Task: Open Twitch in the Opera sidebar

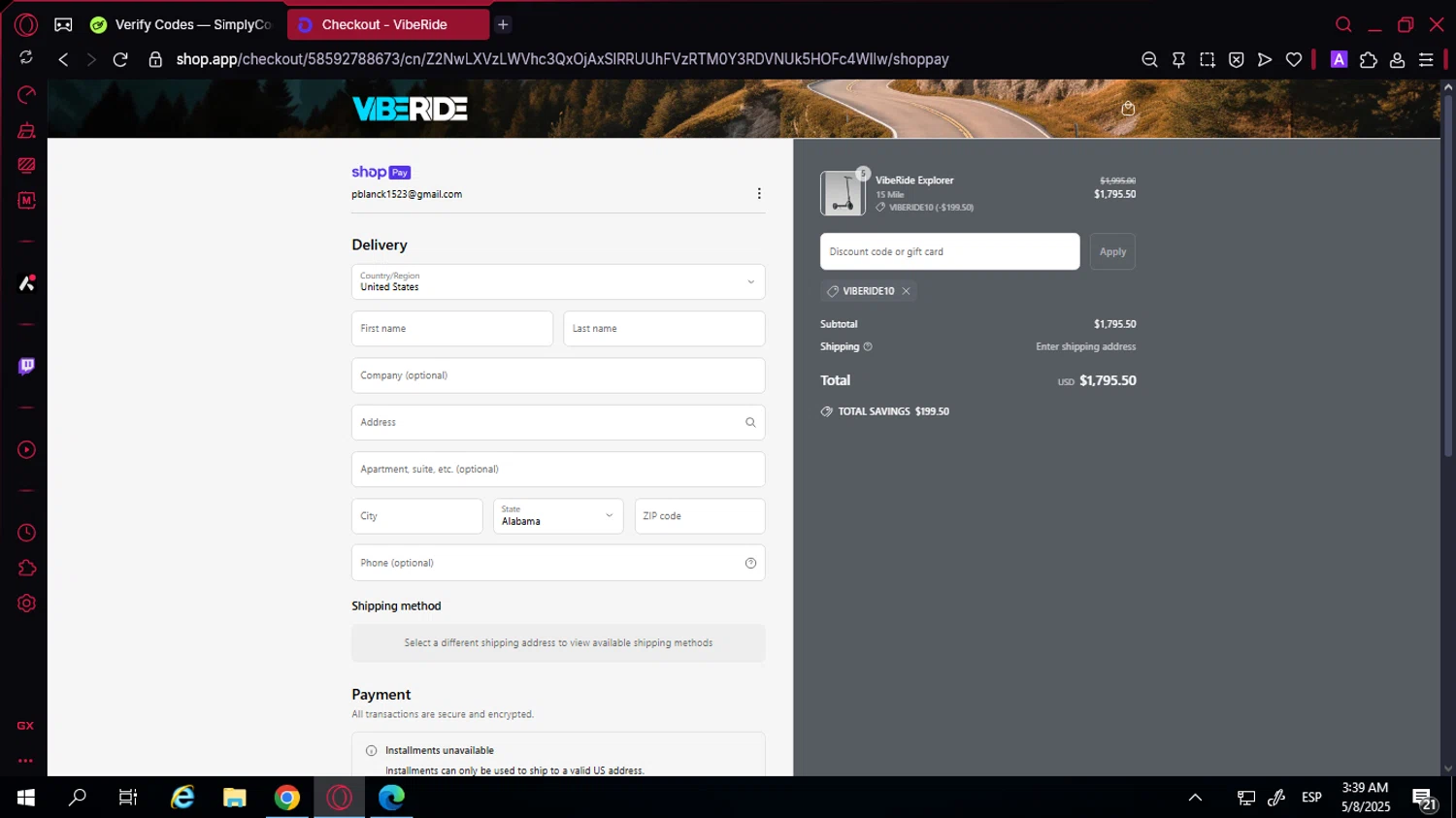Action: pyautogui.click(x=26, y=366)
